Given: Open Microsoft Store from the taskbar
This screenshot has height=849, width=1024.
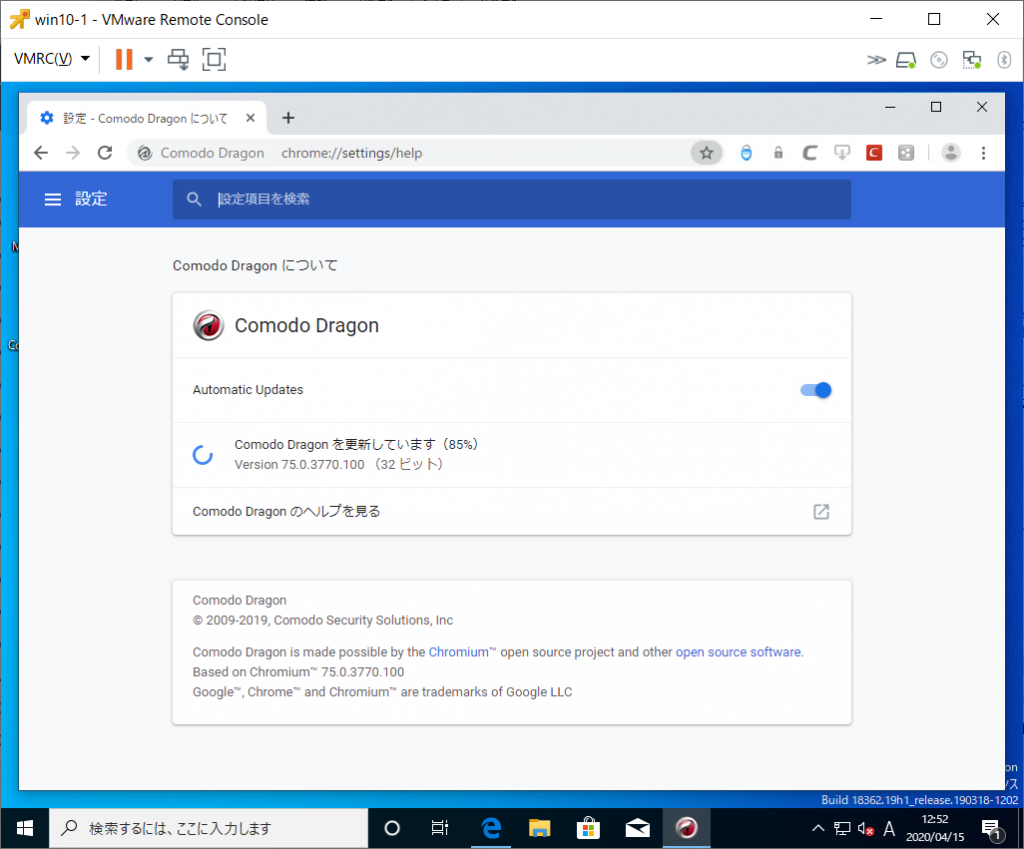Looking at the screenshot, I should (588, 828).
